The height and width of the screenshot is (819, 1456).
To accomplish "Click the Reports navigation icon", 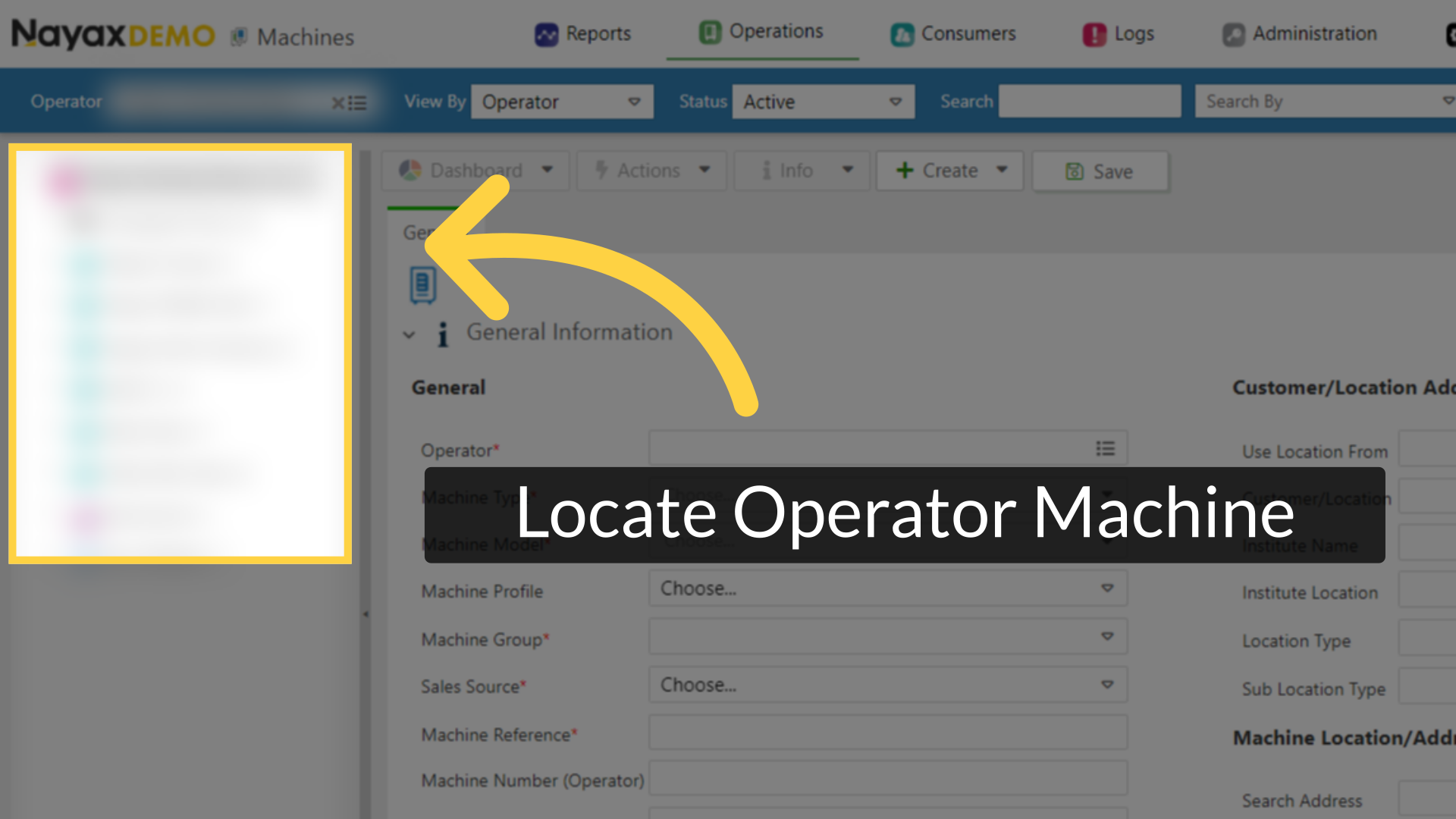I will click(545, 34).
